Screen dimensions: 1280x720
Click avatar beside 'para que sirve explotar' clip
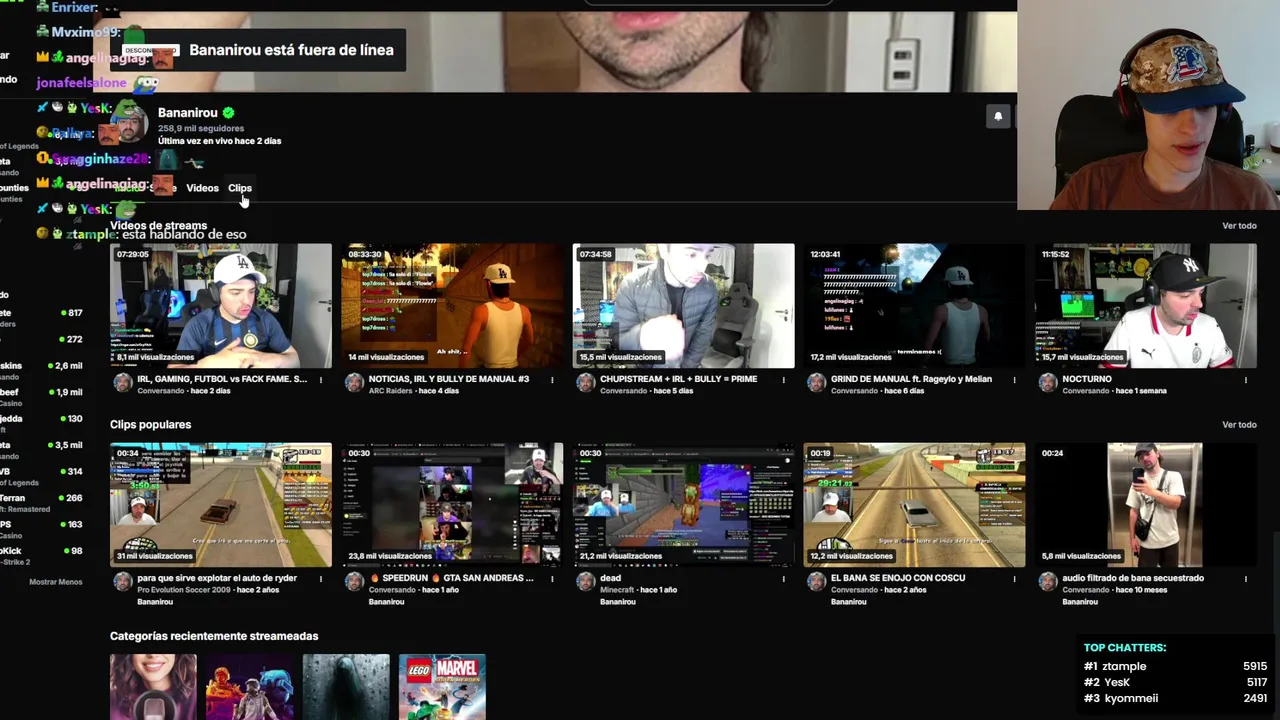tap(122, 581)
